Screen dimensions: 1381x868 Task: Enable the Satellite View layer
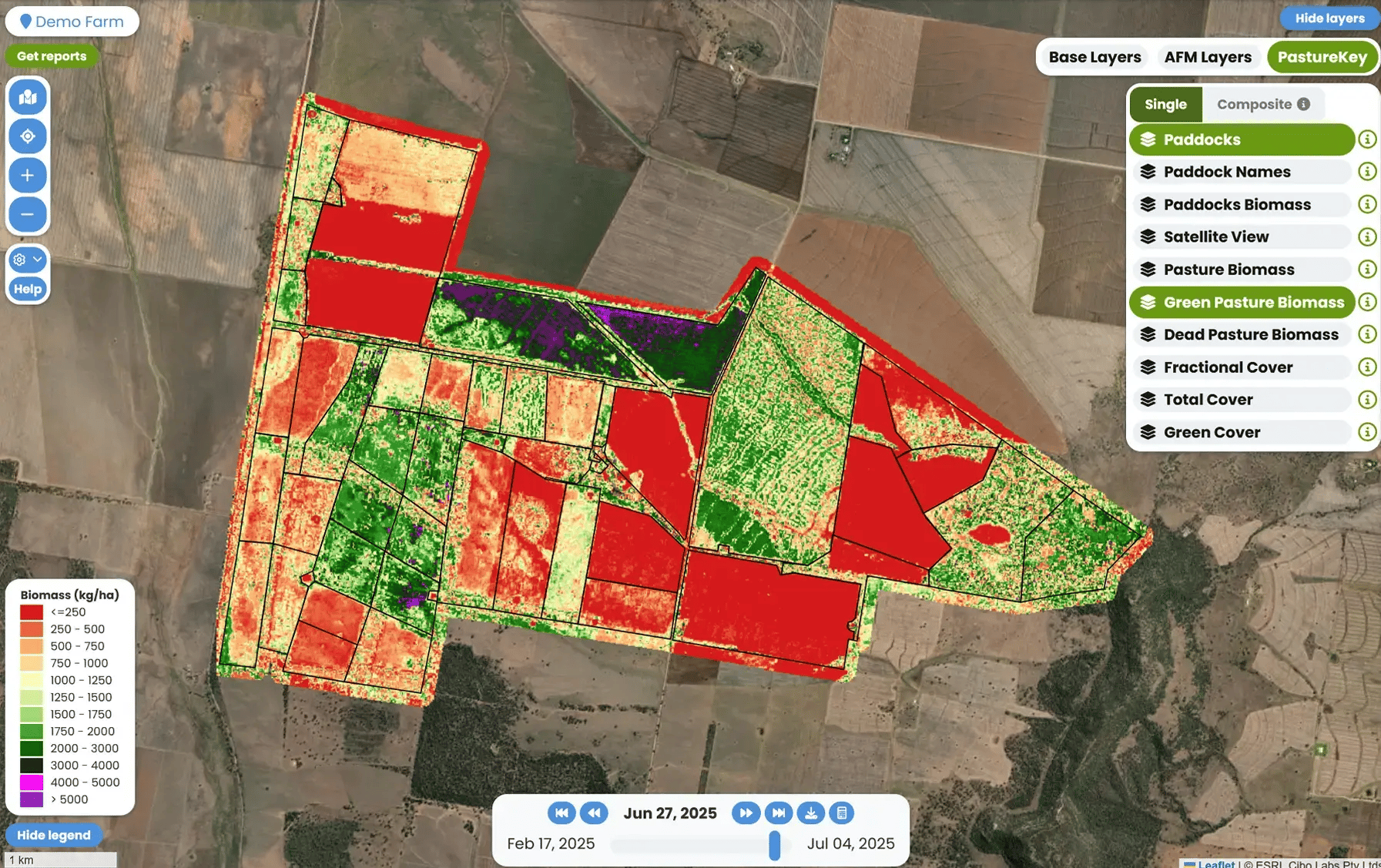(1241, 237)
